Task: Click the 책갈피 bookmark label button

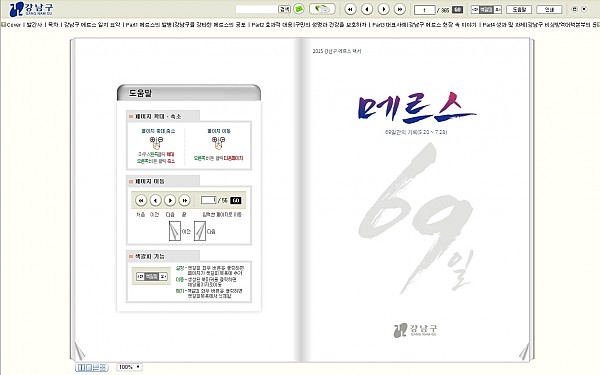Action: (x=486, y=10)
